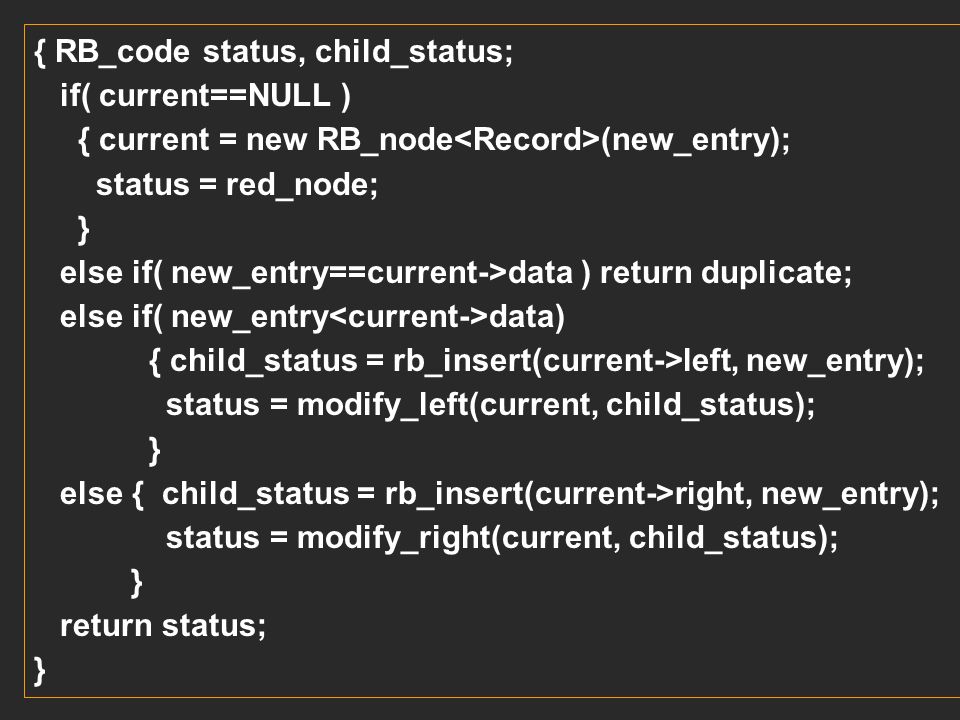Click the 'RB_code' type name
The image size is (960, 720).
point(122,51)
